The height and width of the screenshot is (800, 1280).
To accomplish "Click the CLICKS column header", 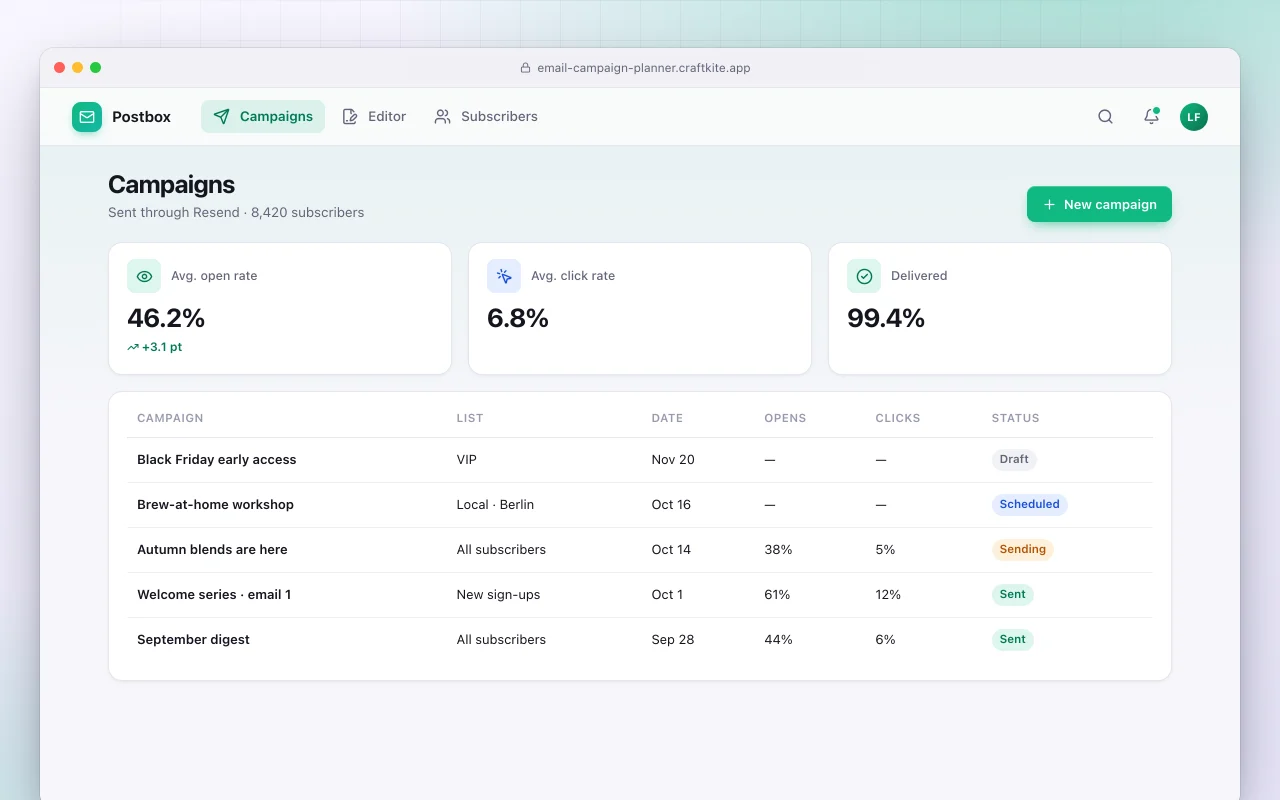I will coord(898,418).
